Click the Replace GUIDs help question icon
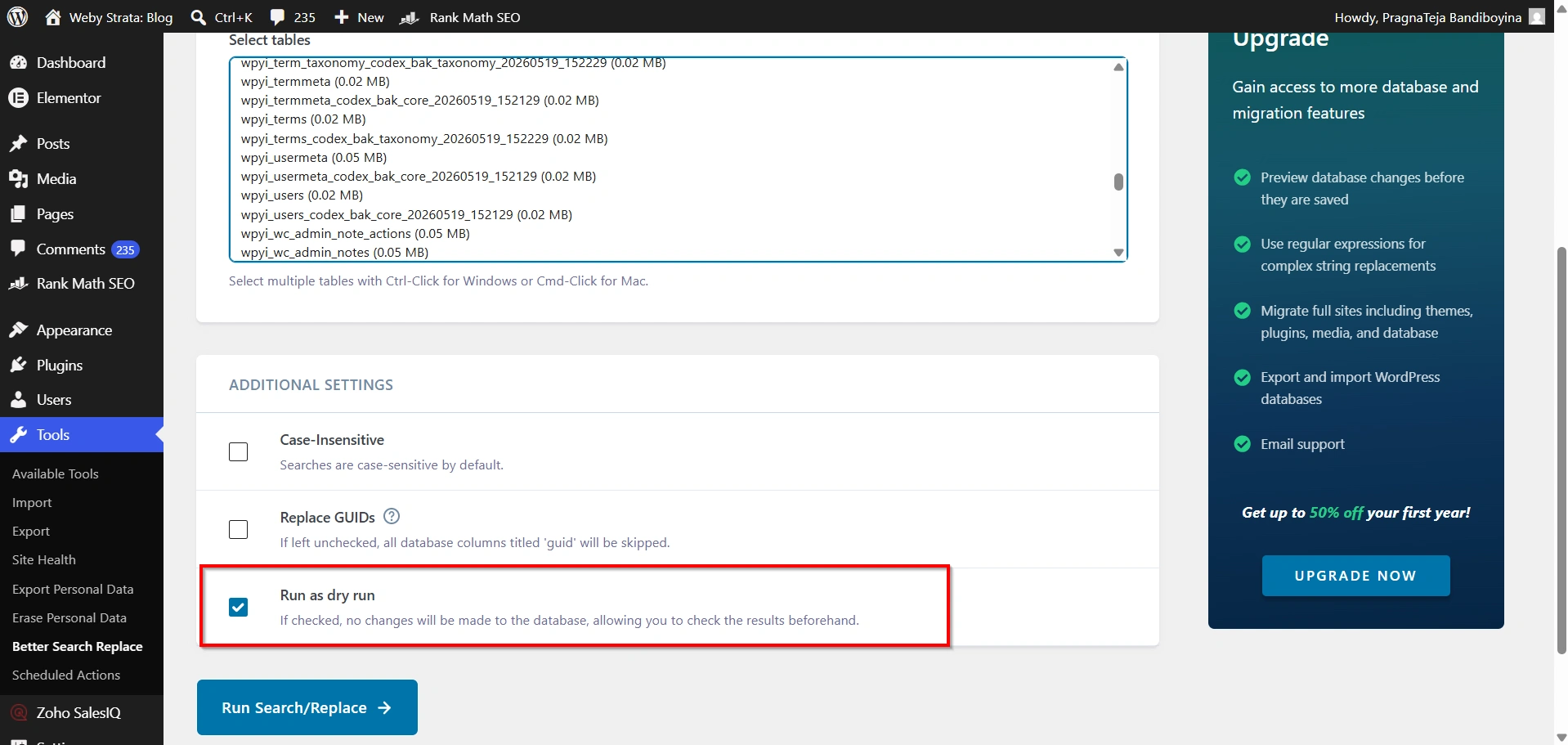1568x745 pixels. [x=392, y=516]
